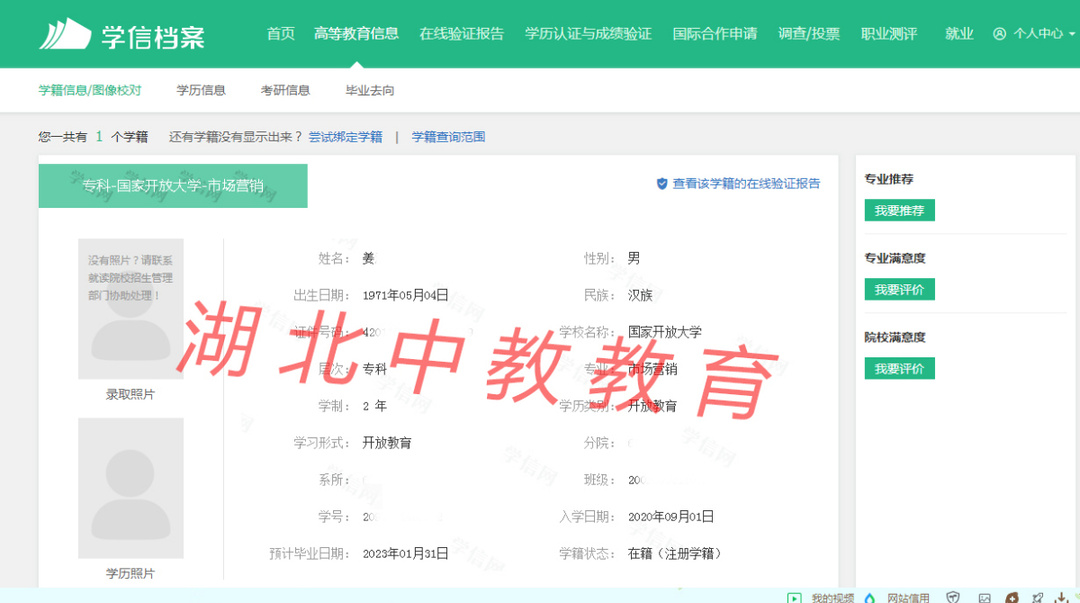
Task: Click the 学籍查询范围 link
Action: pyautogui.click(x=448, y=137)
